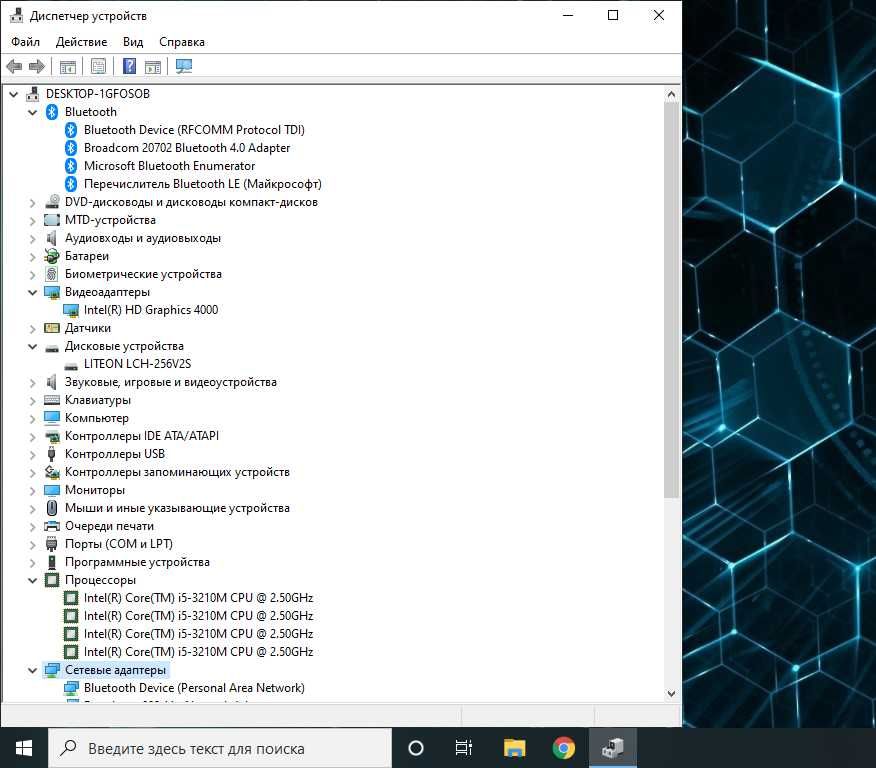This screenshot has width=876, height=768.
Task: Click the scan for hardware changes monitor icon
Action: tap(184, 66)
